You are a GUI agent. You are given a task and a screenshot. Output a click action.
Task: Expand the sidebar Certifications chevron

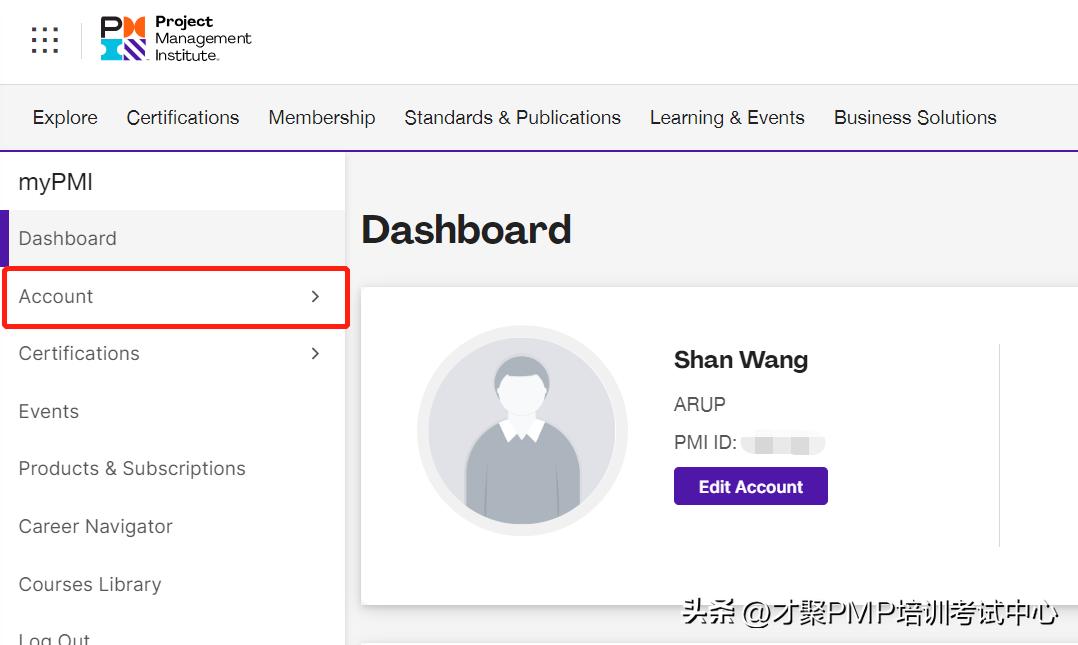[x=316, y=353]
